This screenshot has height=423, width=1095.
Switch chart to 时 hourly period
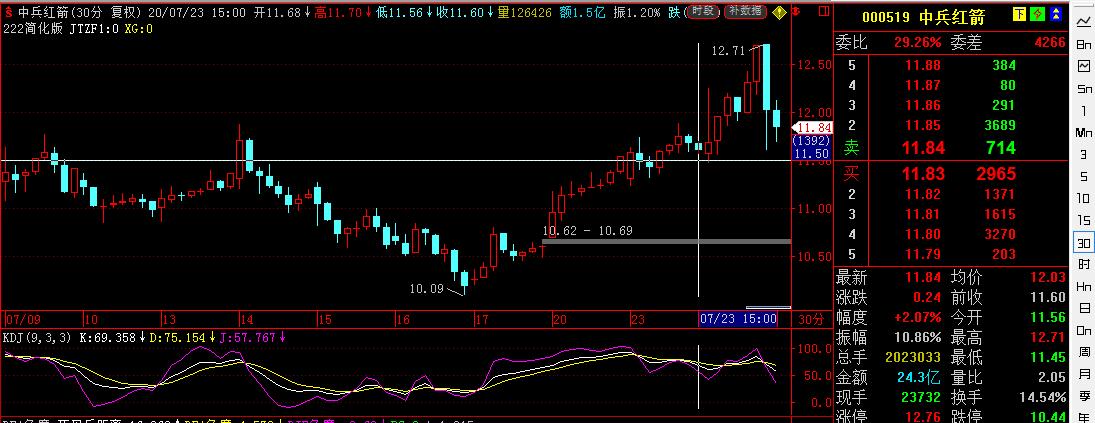pyautogui.click(x=1084, y=264)
